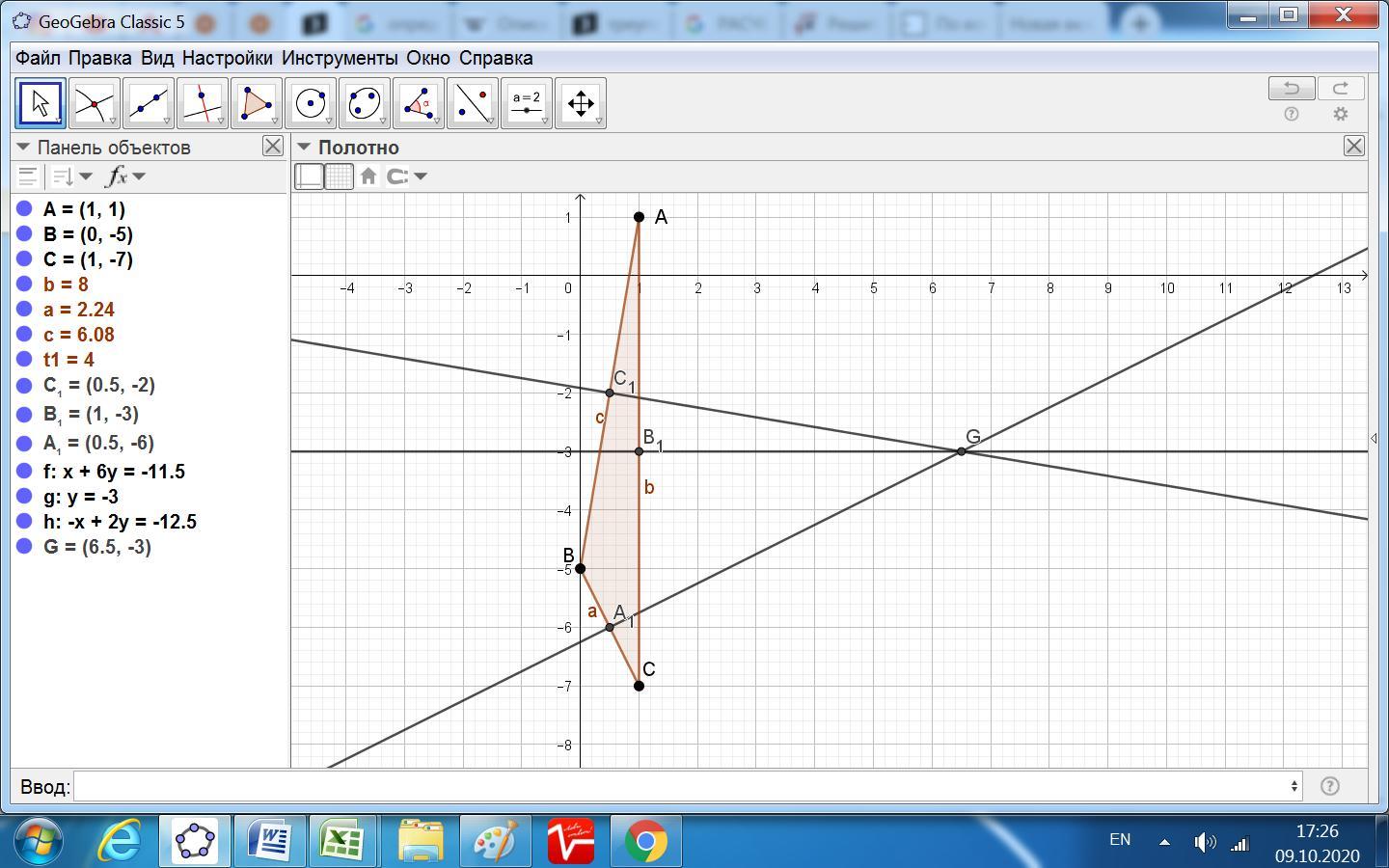
Task: Go back to default view home icon
Action: (x=368, y=176)
